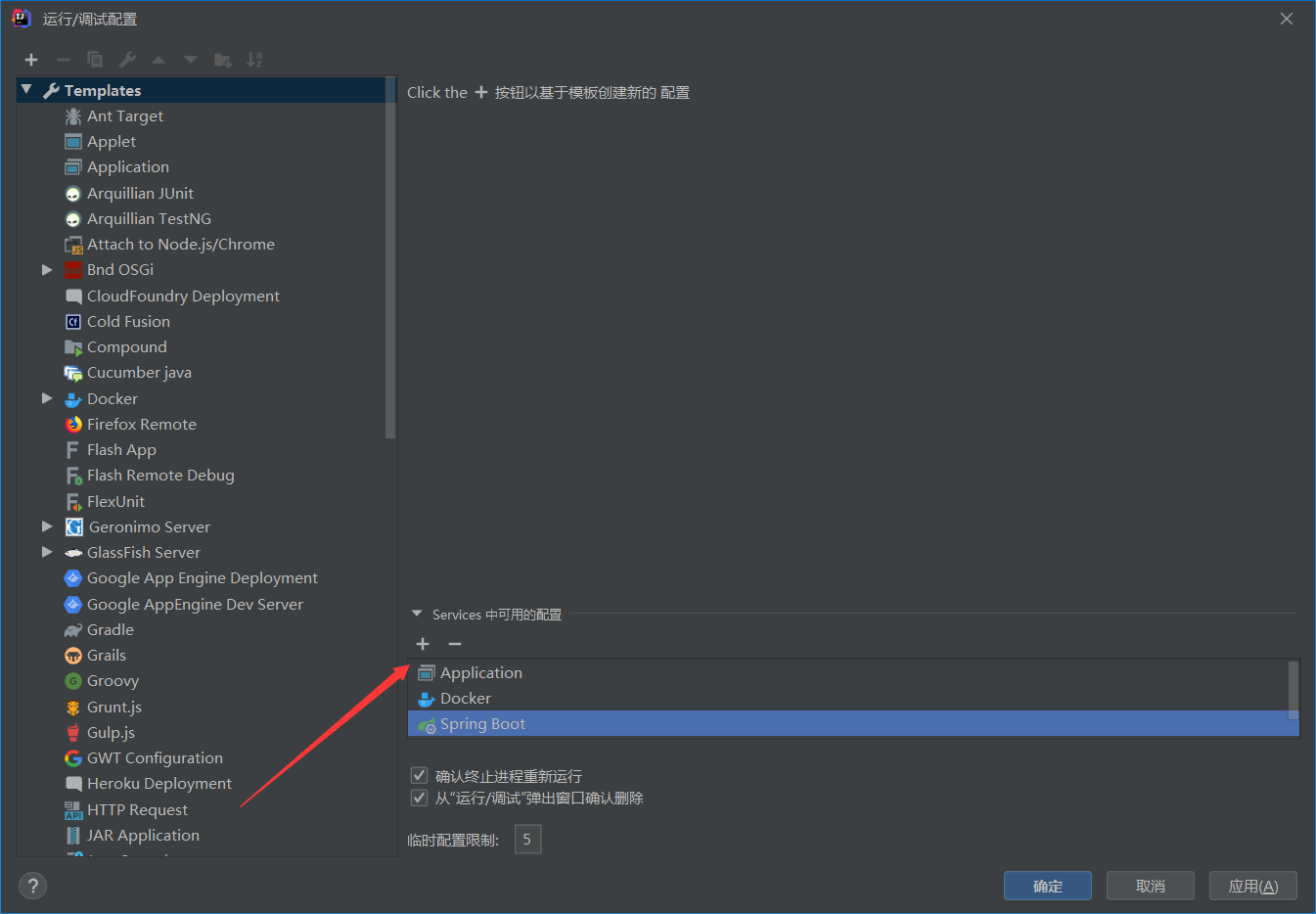Select Google App Engine Deployment template
This screenshot has width=1316, height=914.
pos(202,578)
